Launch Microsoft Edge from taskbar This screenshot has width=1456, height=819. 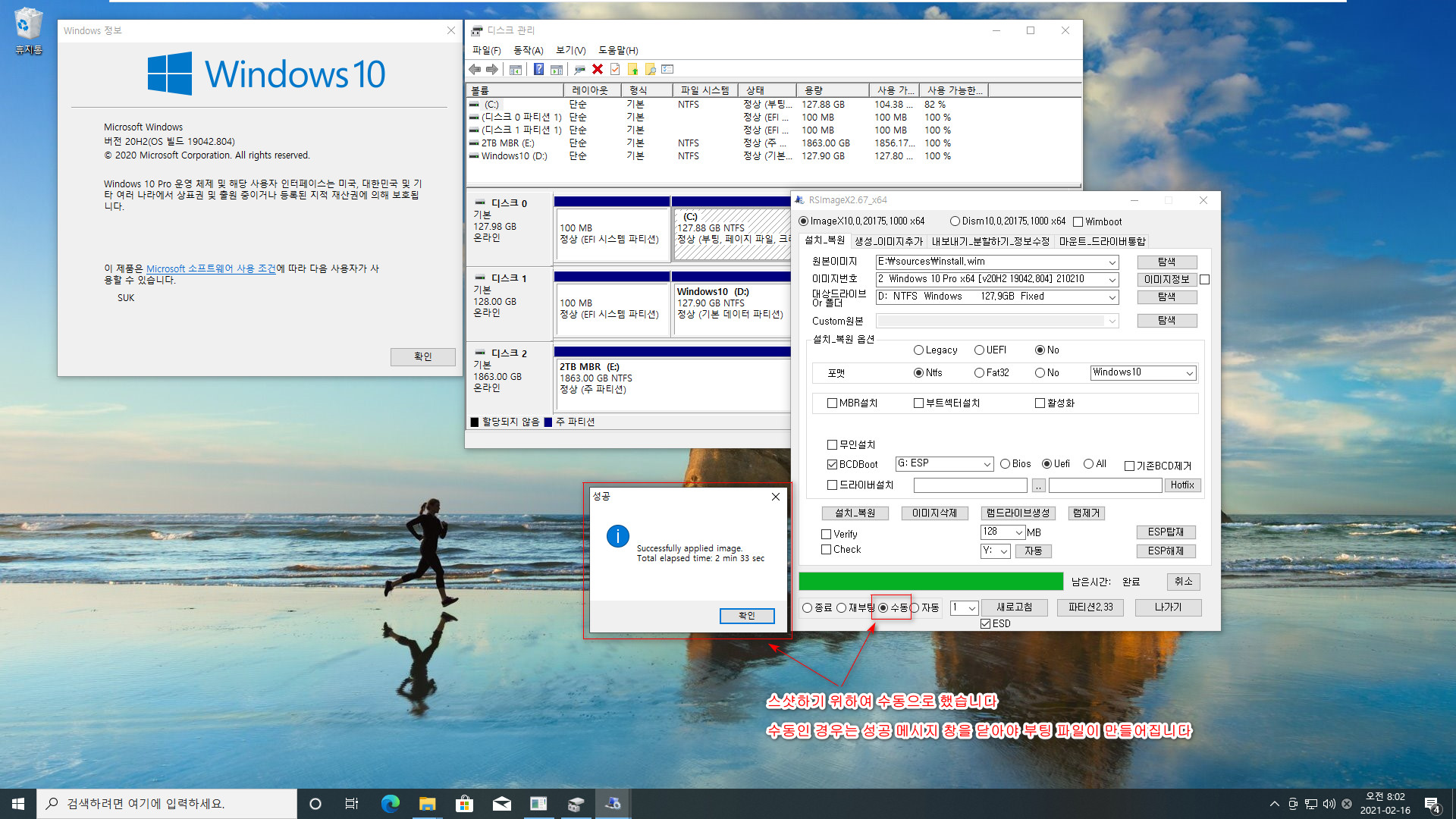(x=390, y=804)
